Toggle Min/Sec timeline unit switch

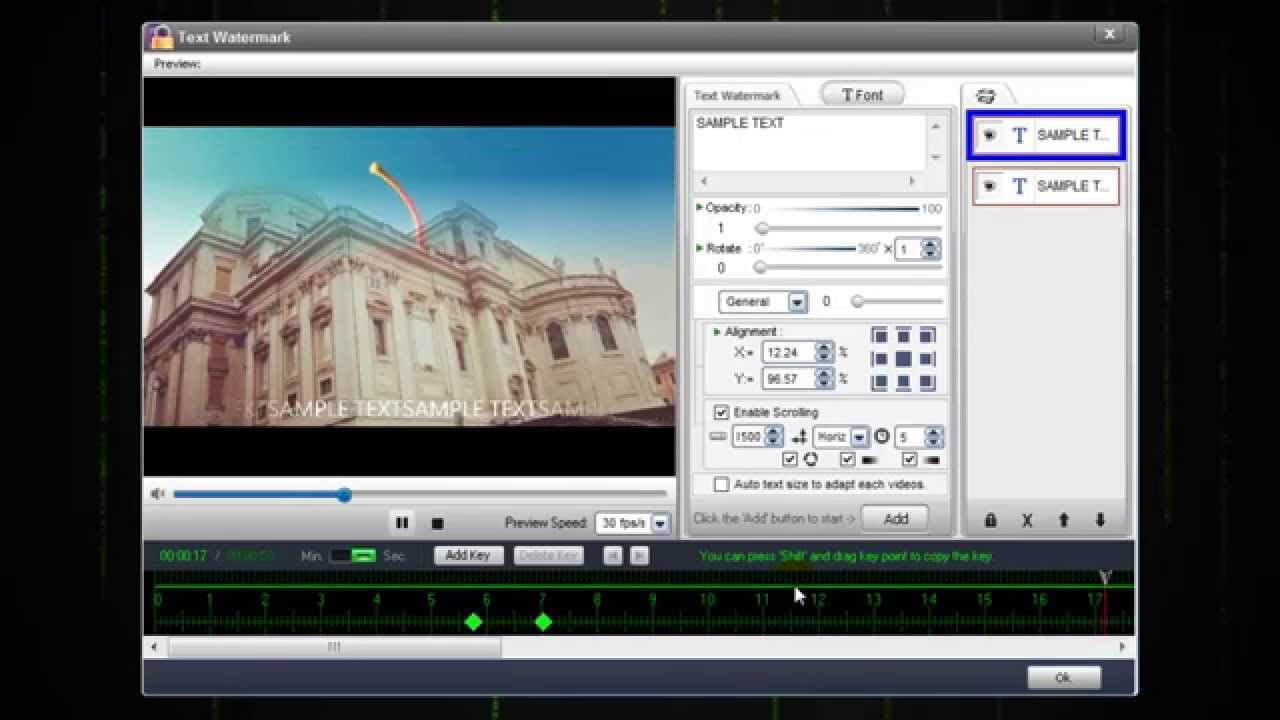(352, 555)
